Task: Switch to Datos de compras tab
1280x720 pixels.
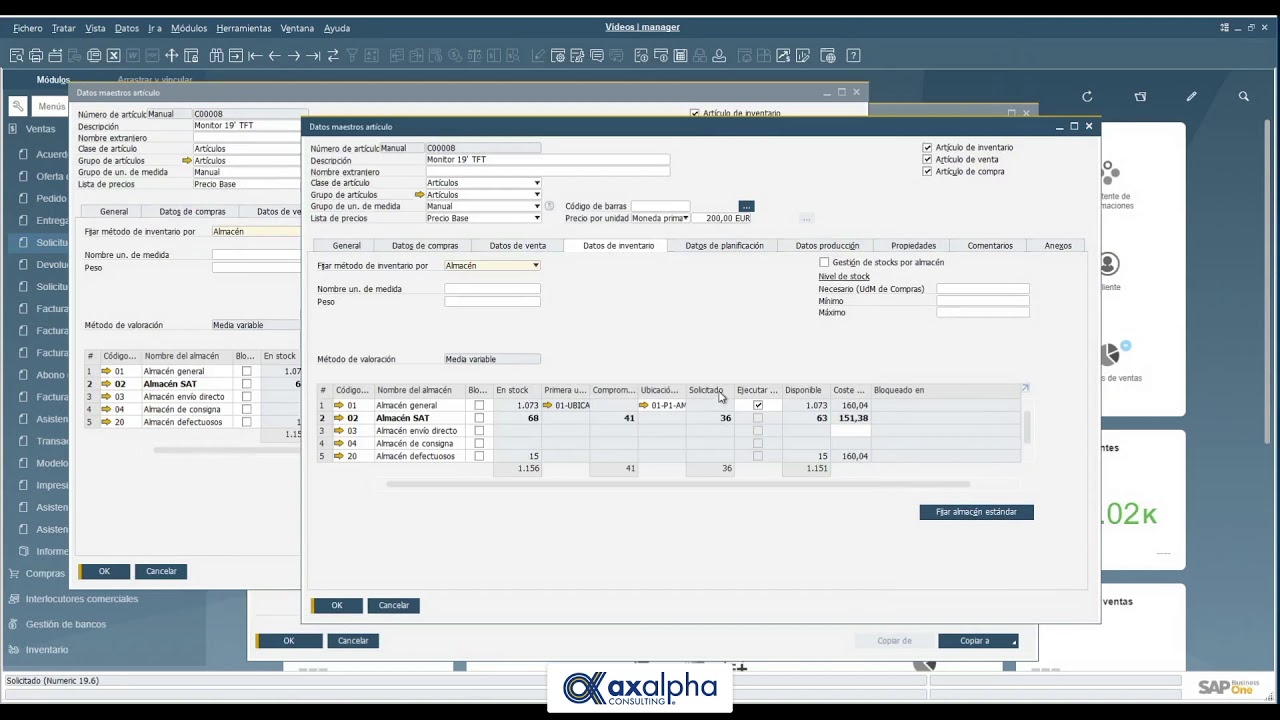Action: (425, 246)
